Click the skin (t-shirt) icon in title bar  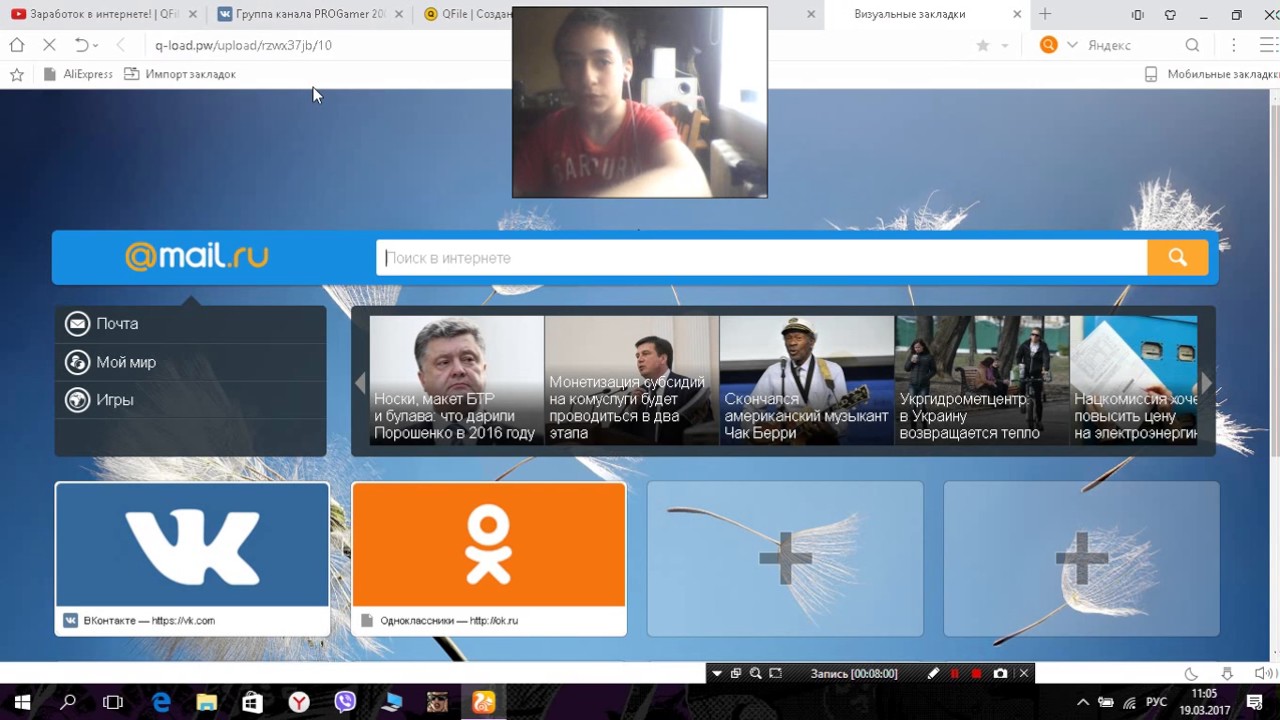point(1170,15)
